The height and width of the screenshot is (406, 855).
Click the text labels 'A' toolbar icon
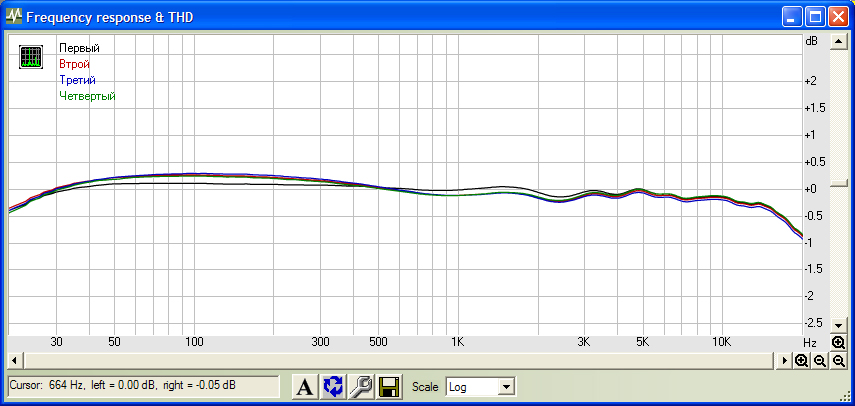pos(305,387)
